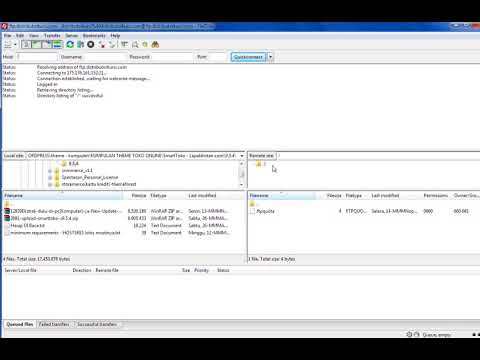Toggle processing of the transfer queue
Viewport: 480px width, 360px height.
(x=80, y=44)
